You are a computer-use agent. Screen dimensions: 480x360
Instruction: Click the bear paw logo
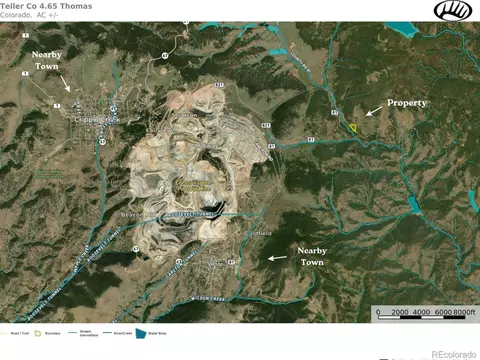click(453, 10)
